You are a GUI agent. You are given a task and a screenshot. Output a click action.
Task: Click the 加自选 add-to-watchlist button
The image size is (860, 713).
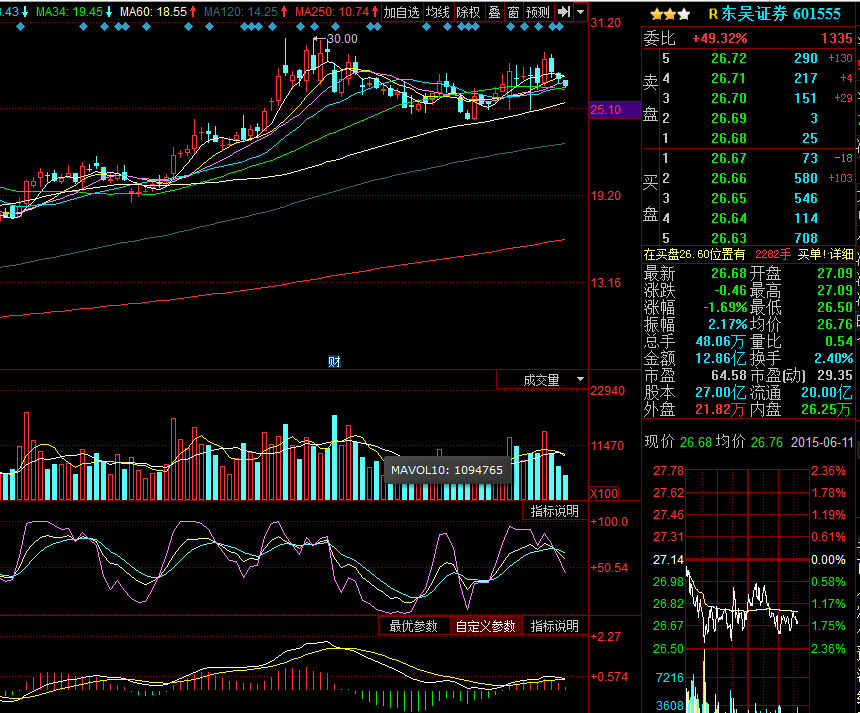click(x=401, y=12)
